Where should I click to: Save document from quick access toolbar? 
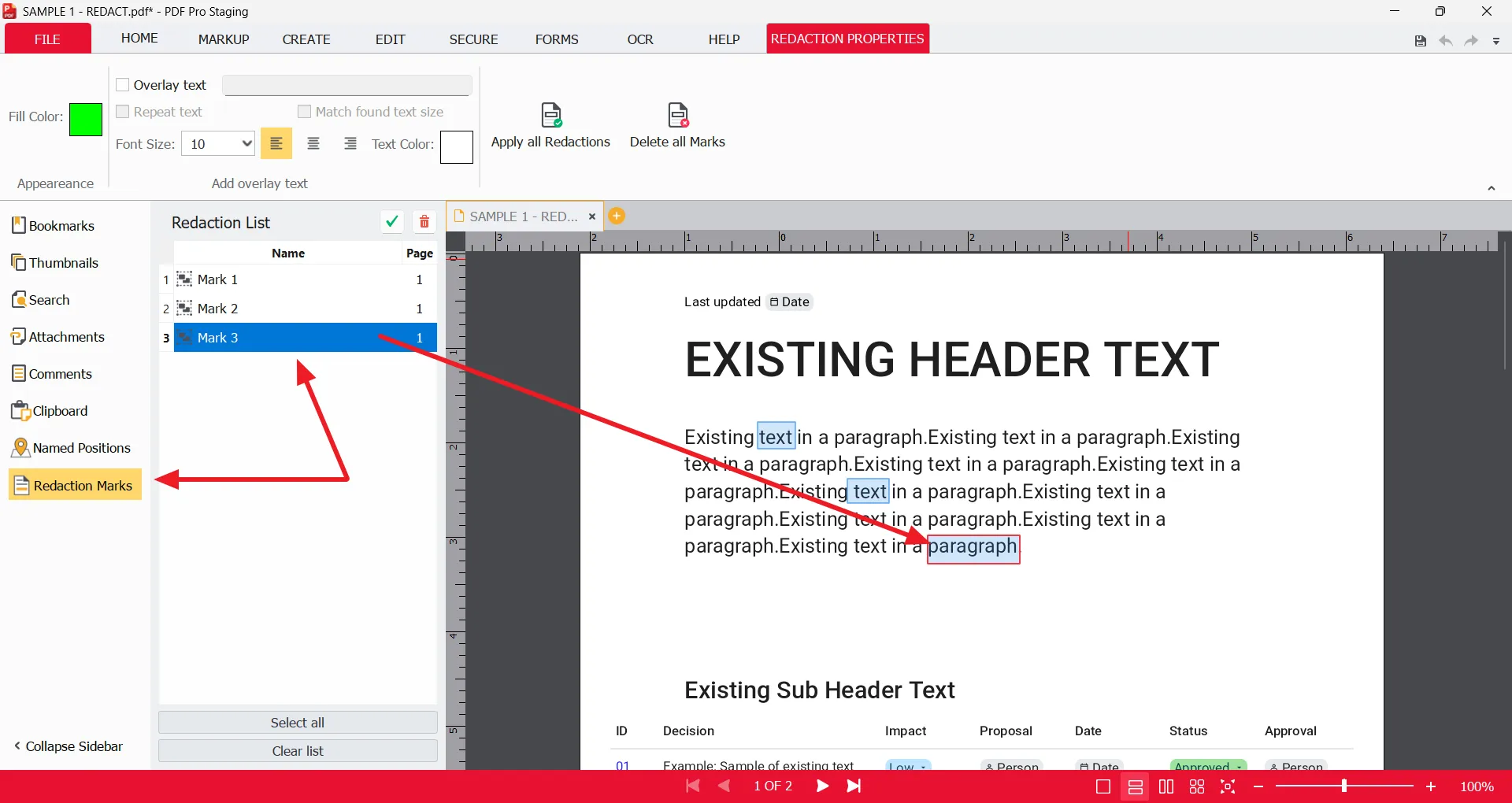1420,41
